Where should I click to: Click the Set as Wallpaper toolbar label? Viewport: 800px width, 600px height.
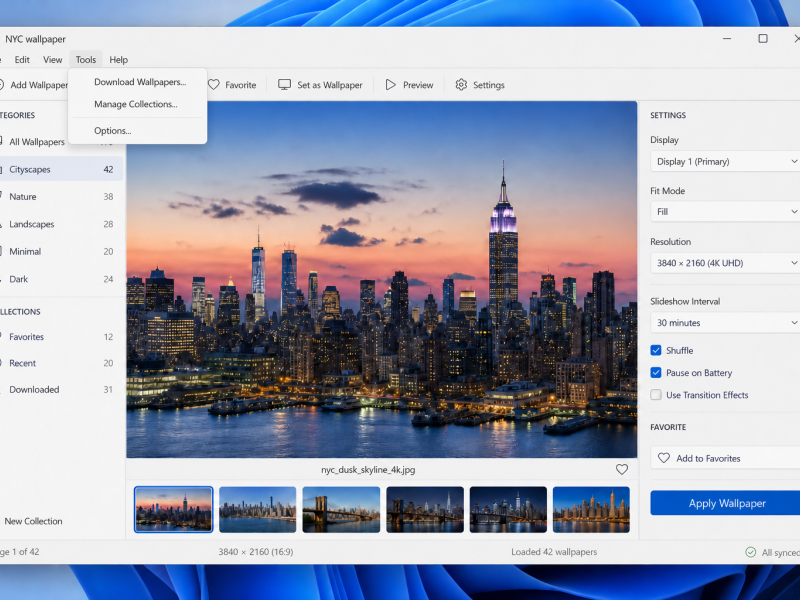click(330, 85)
